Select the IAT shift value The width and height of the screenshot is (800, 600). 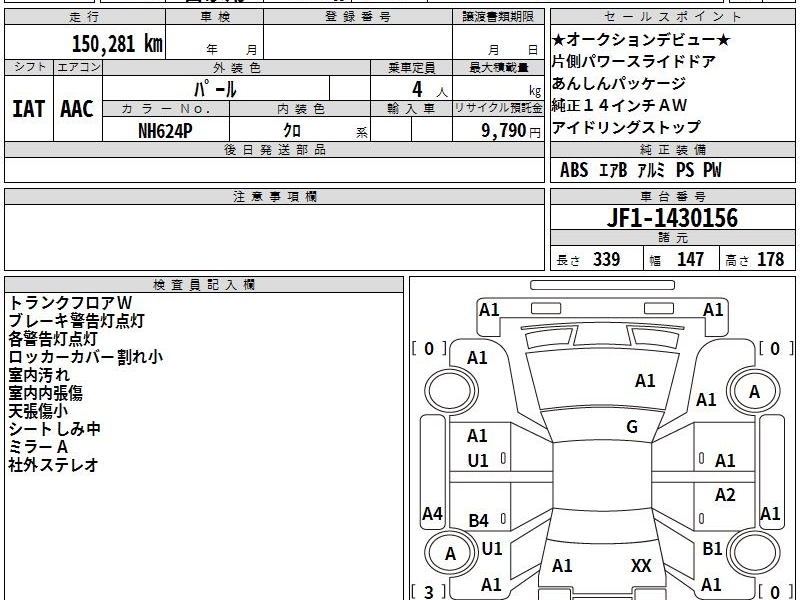[x=29, y=109]
